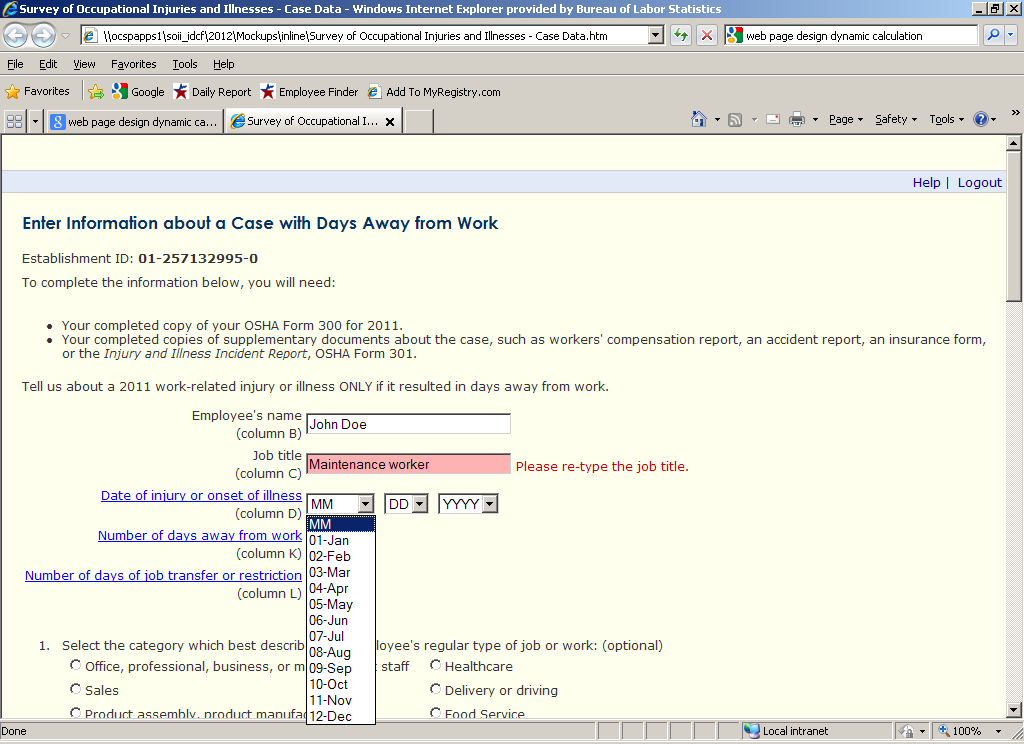
Task: Click the browser Back arrow button
Action: [16, 36]
